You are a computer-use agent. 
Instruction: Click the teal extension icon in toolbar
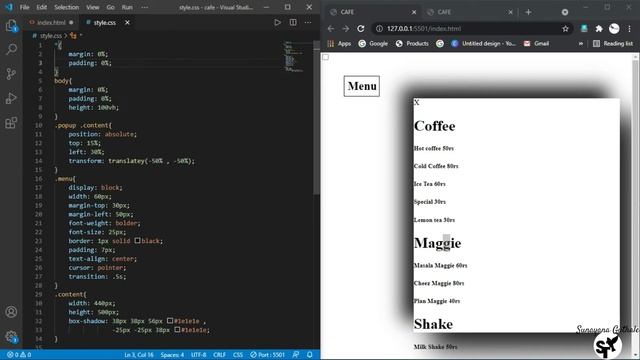584,29
